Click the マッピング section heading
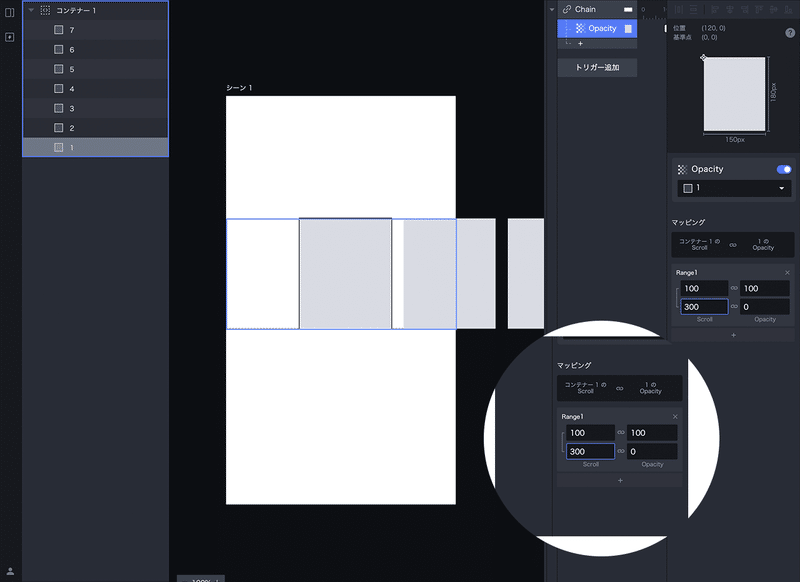Image resolution: width=800 pixels, height=582 pixels. 688,222
